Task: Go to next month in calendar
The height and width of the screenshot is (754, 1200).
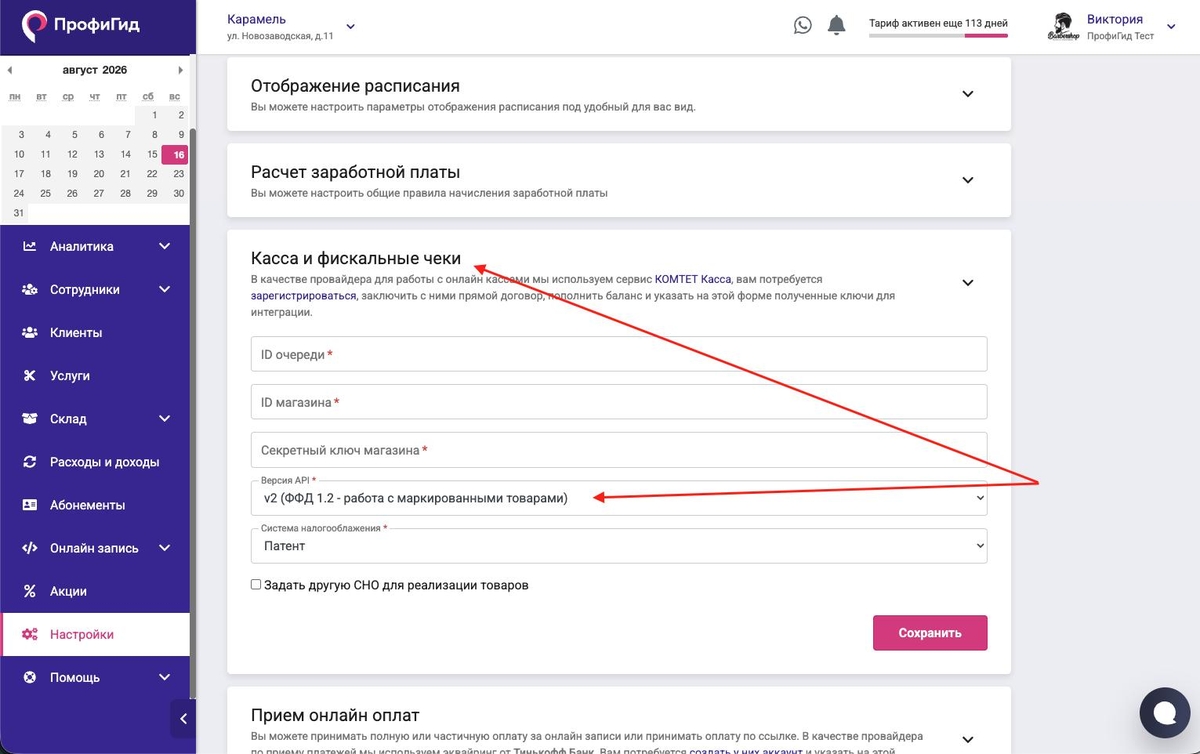Action: point(181,70)
